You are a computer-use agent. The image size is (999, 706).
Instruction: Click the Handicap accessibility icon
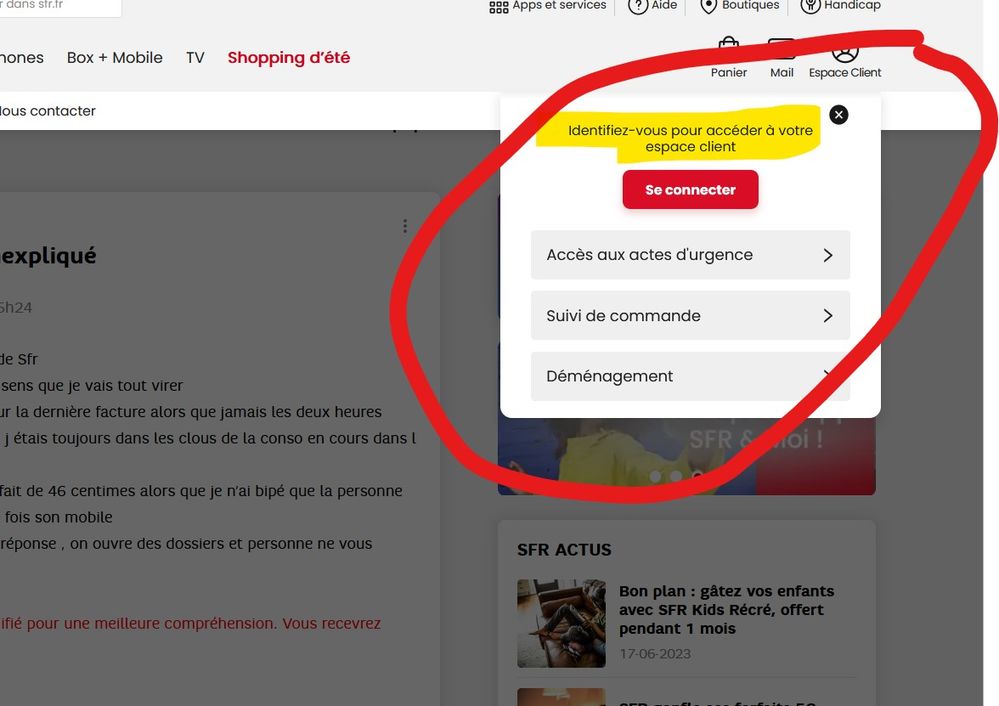click(809, 6)
